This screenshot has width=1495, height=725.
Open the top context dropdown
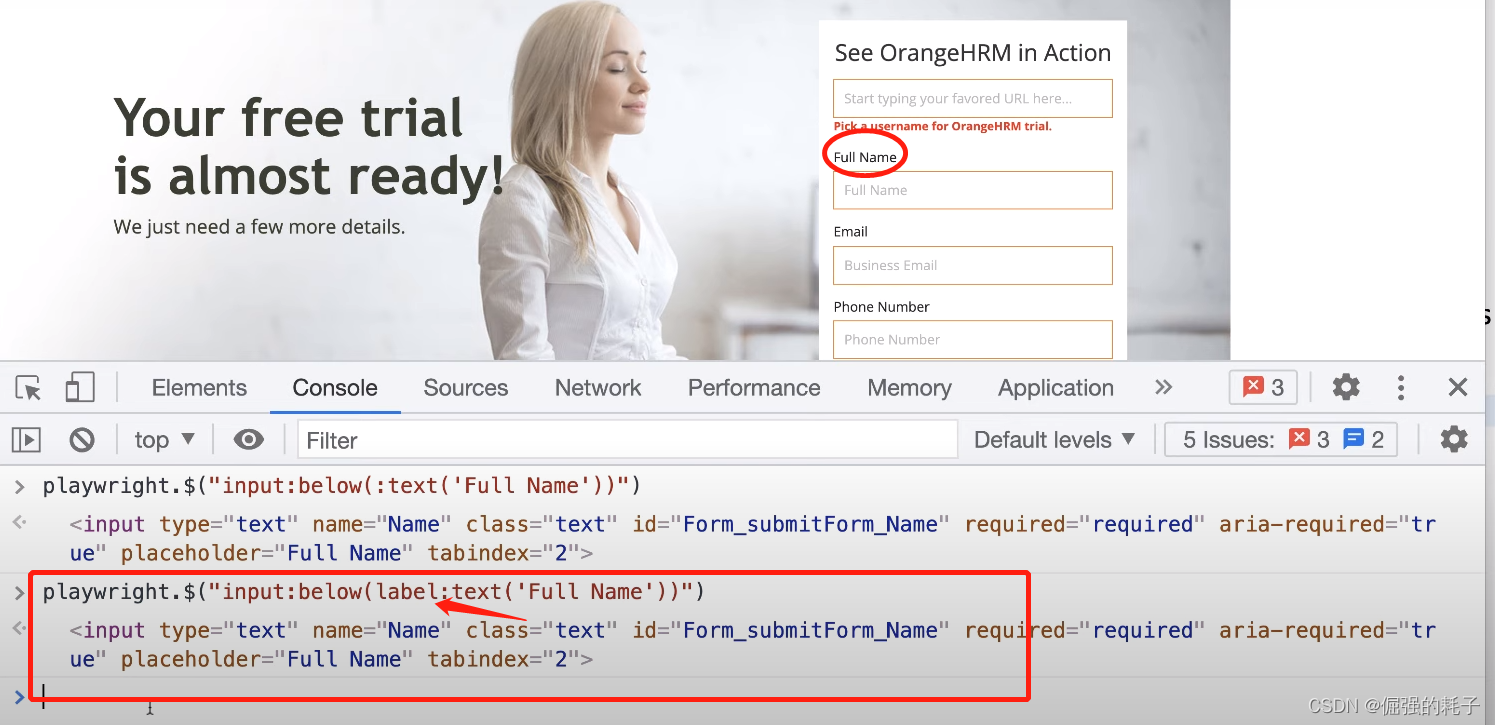pyautogui.click(x=164, y=440)
